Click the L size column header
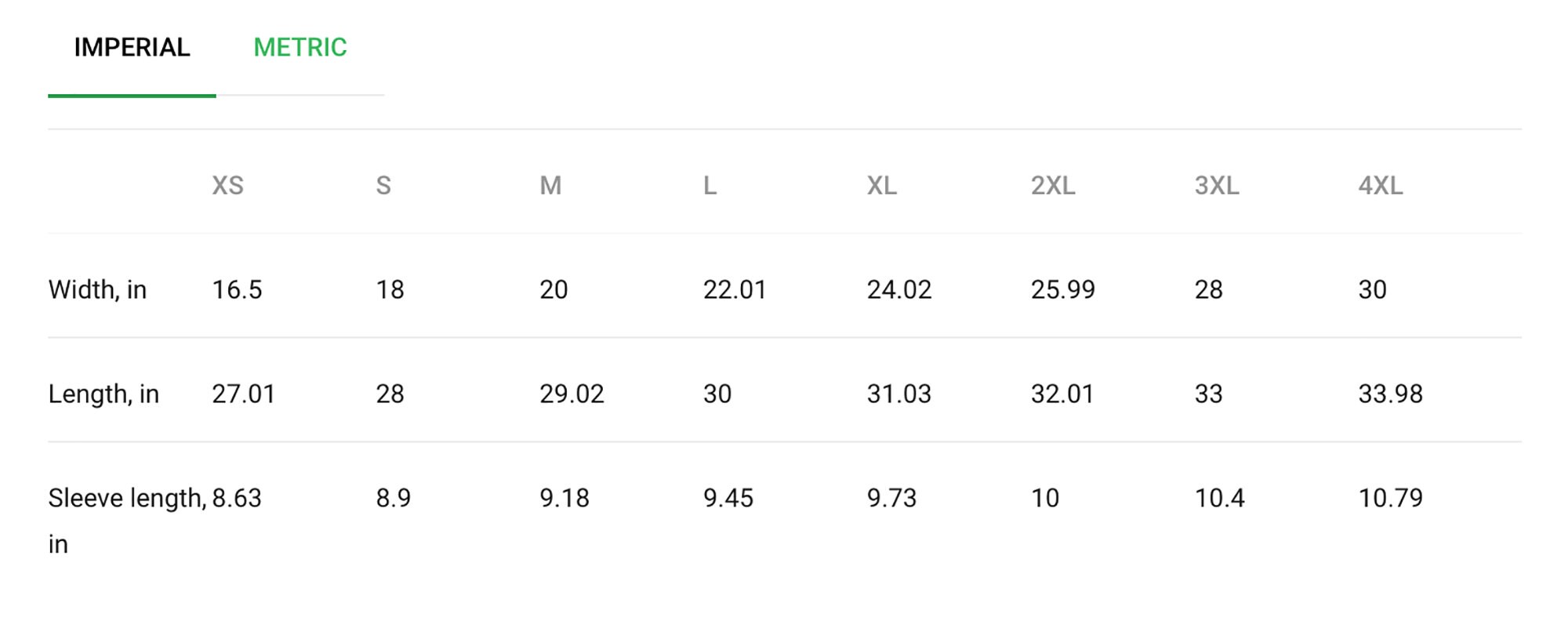Image resolution: width=1568 pixels, height=617 pixels. [x=710, y=186]
